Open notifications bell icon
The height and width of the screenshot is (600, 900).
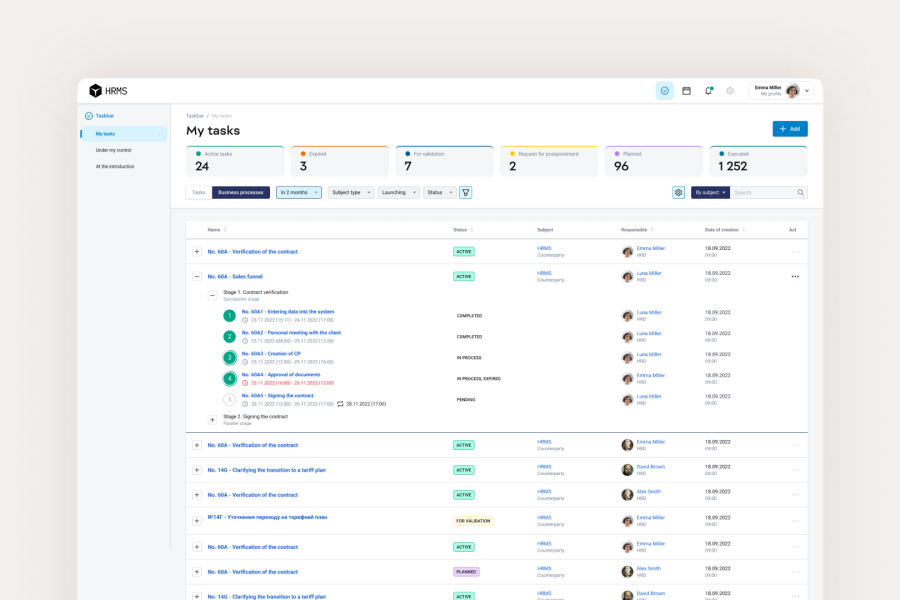708,91
